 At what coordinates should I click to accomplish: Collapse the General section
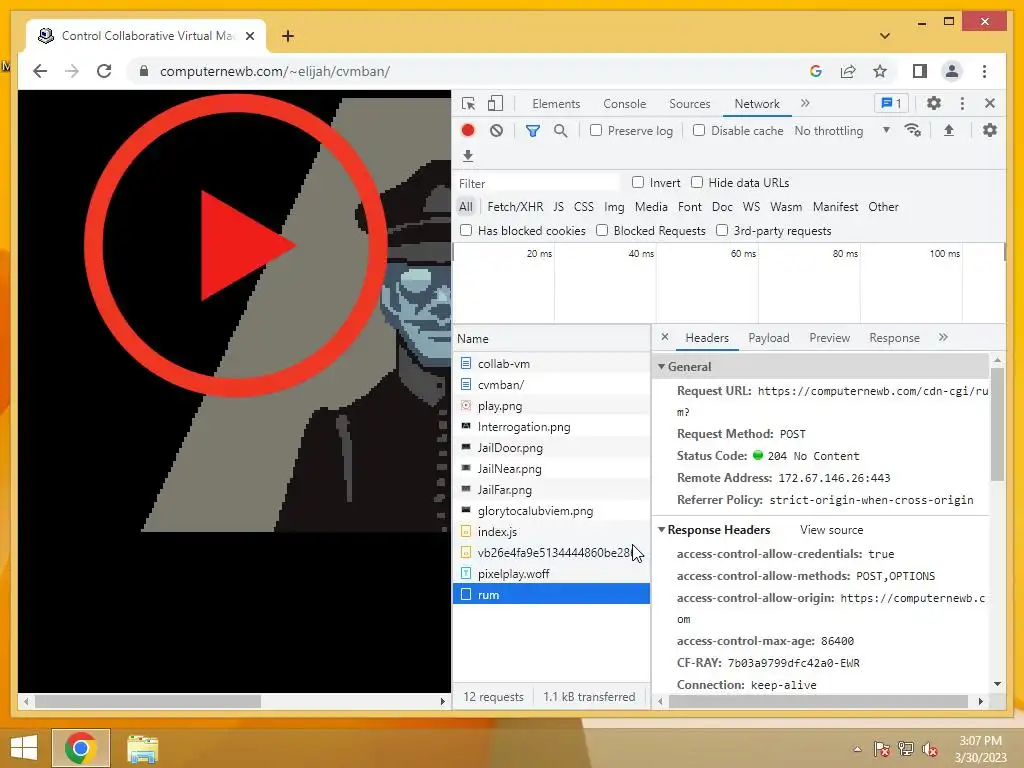click(x=662, y=366)
